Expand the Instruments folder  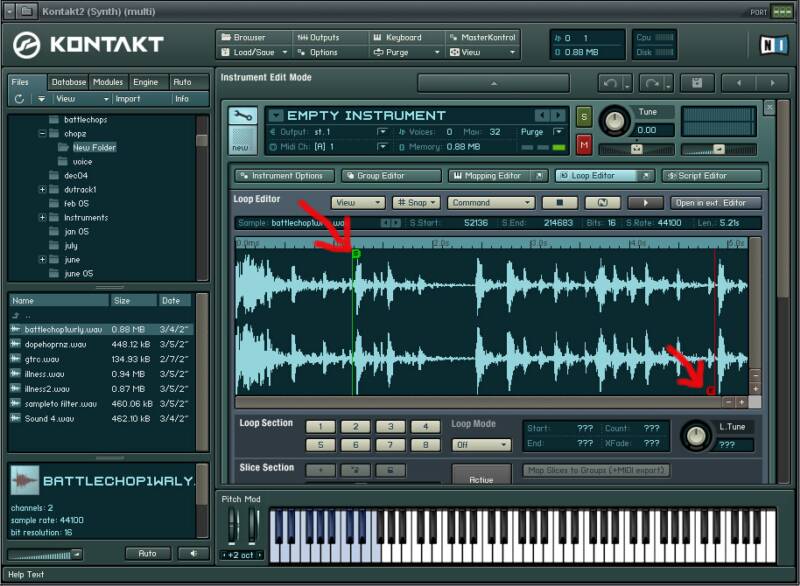click(x=42, y=218)
